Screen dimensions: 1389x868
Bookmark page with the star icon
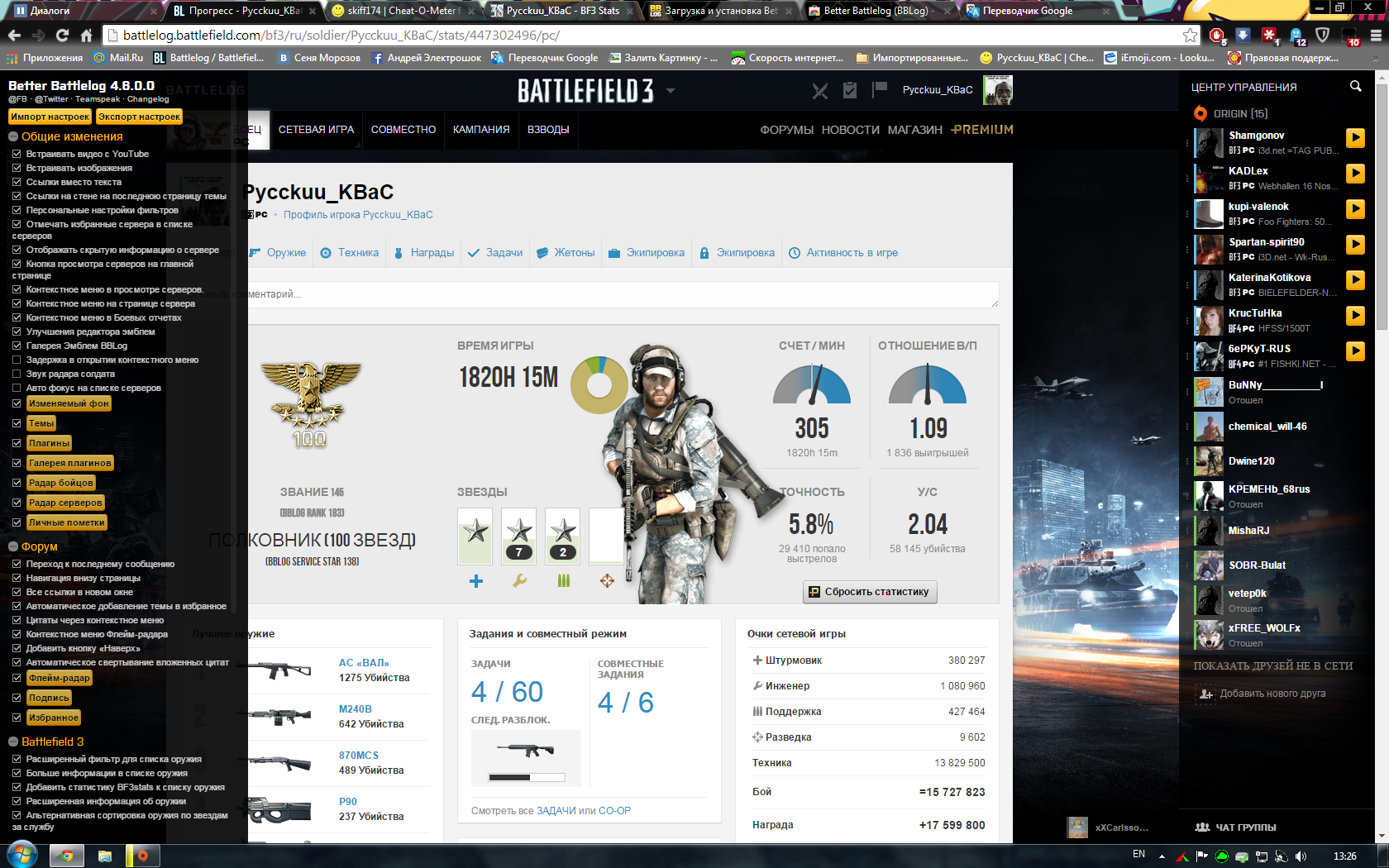[x=1190, y=35]
